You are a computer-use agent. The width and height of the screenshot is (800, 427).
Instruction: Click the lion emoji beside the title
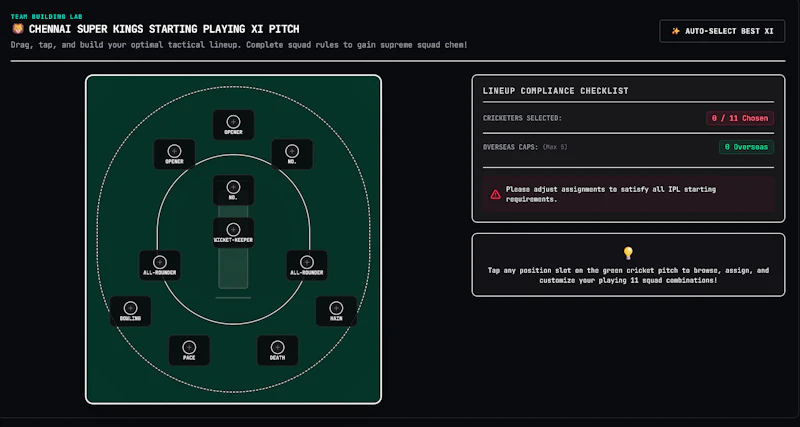(x=17, y=29)
